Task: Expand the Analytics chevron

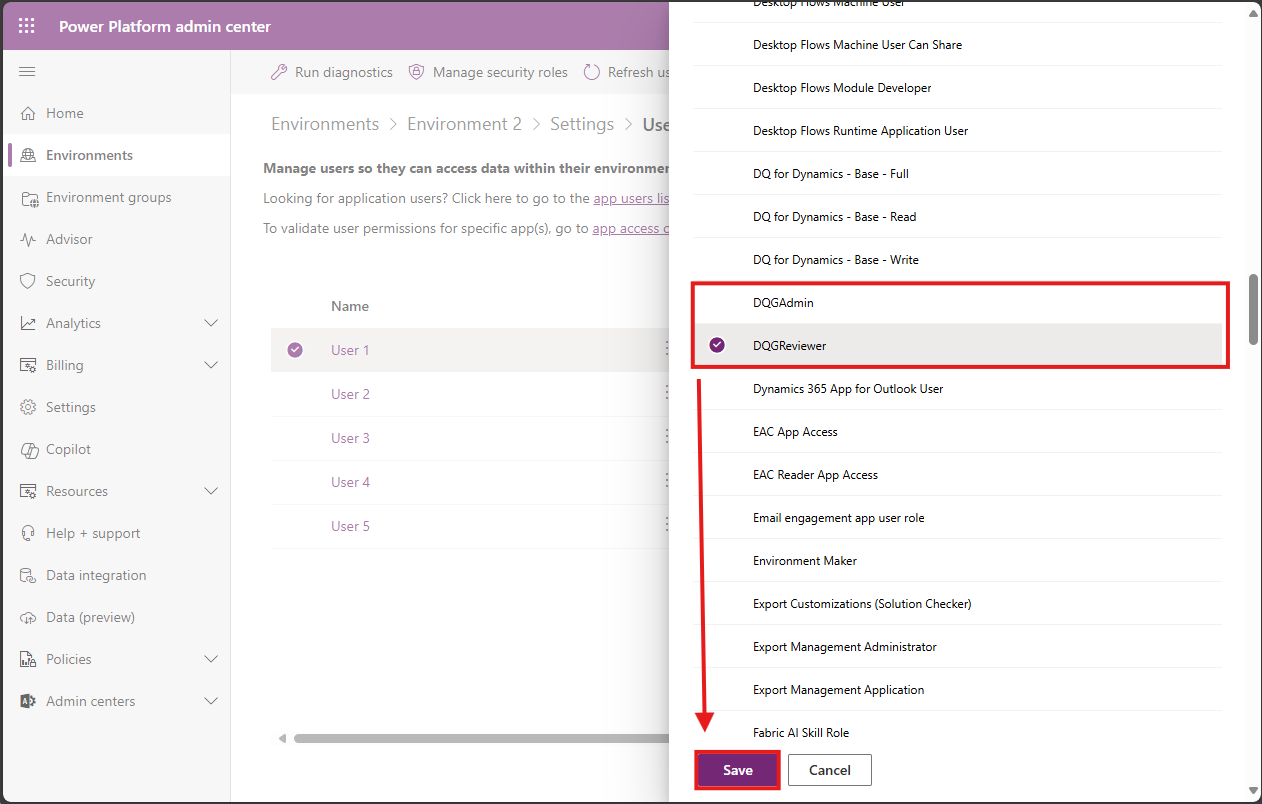Action: [211, 323]
